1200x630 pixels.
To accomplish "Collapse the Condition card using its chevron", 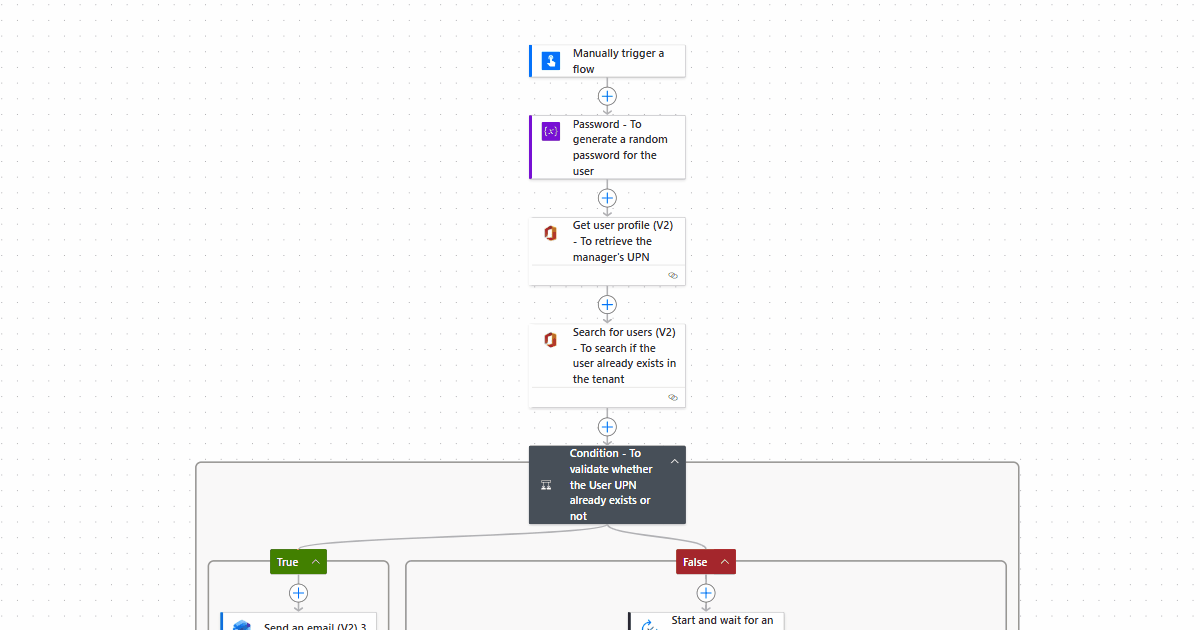I will click(x=675, y=460).
